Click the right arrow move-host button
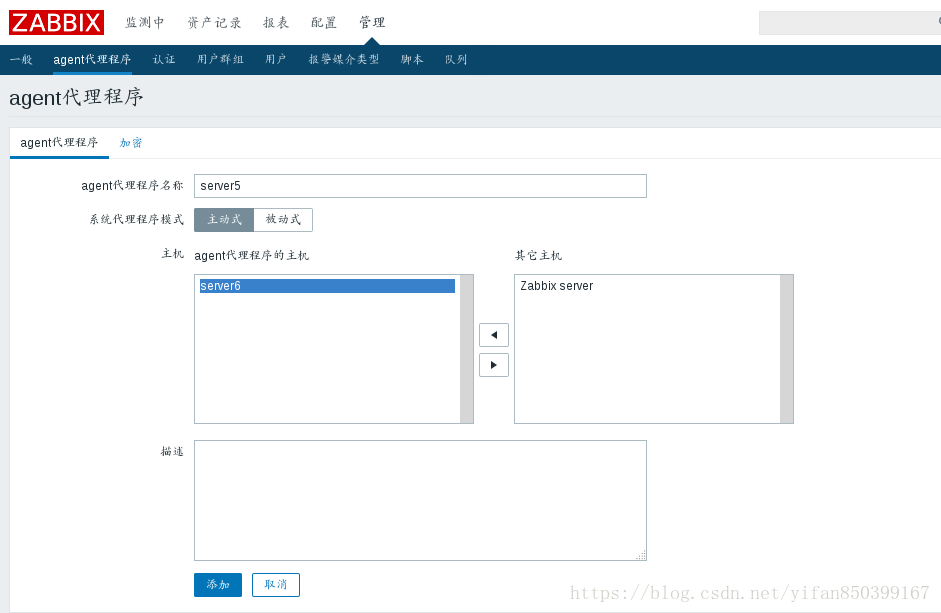Screen dimensions: 941x613 click(494, 365)
